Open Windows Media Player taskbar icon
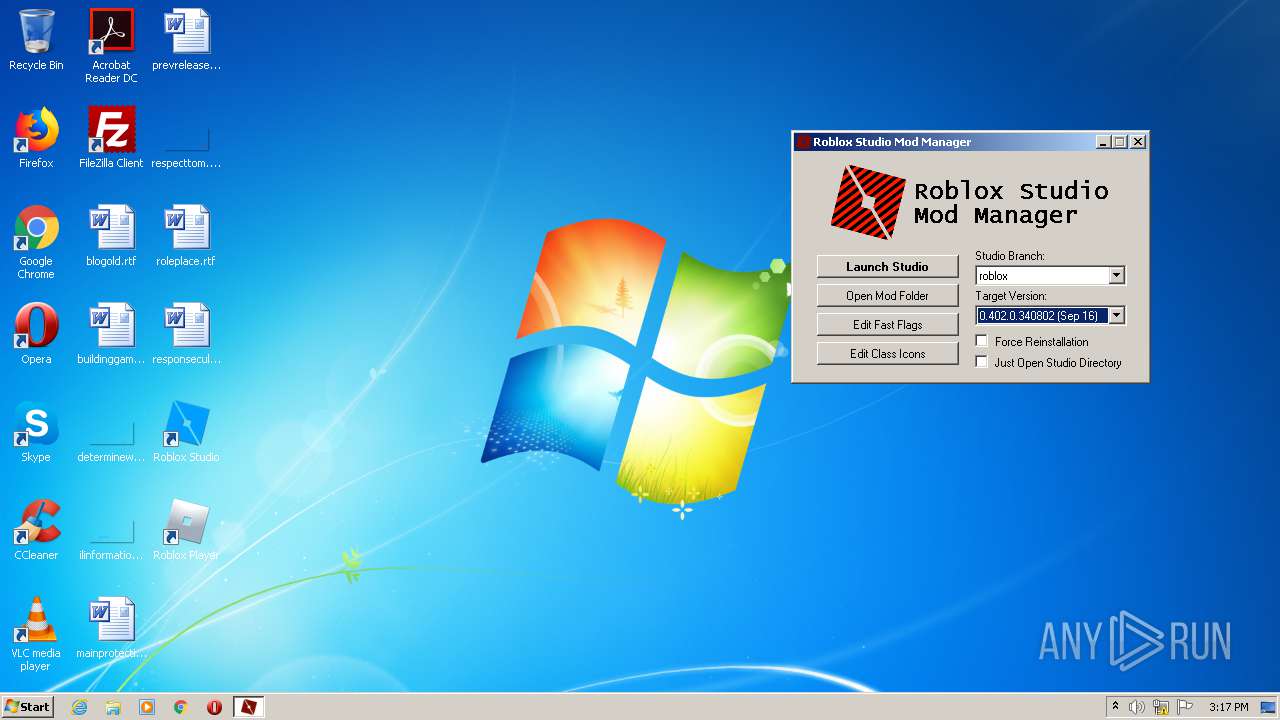The image size is (1280, 720). tap(147, 707)
